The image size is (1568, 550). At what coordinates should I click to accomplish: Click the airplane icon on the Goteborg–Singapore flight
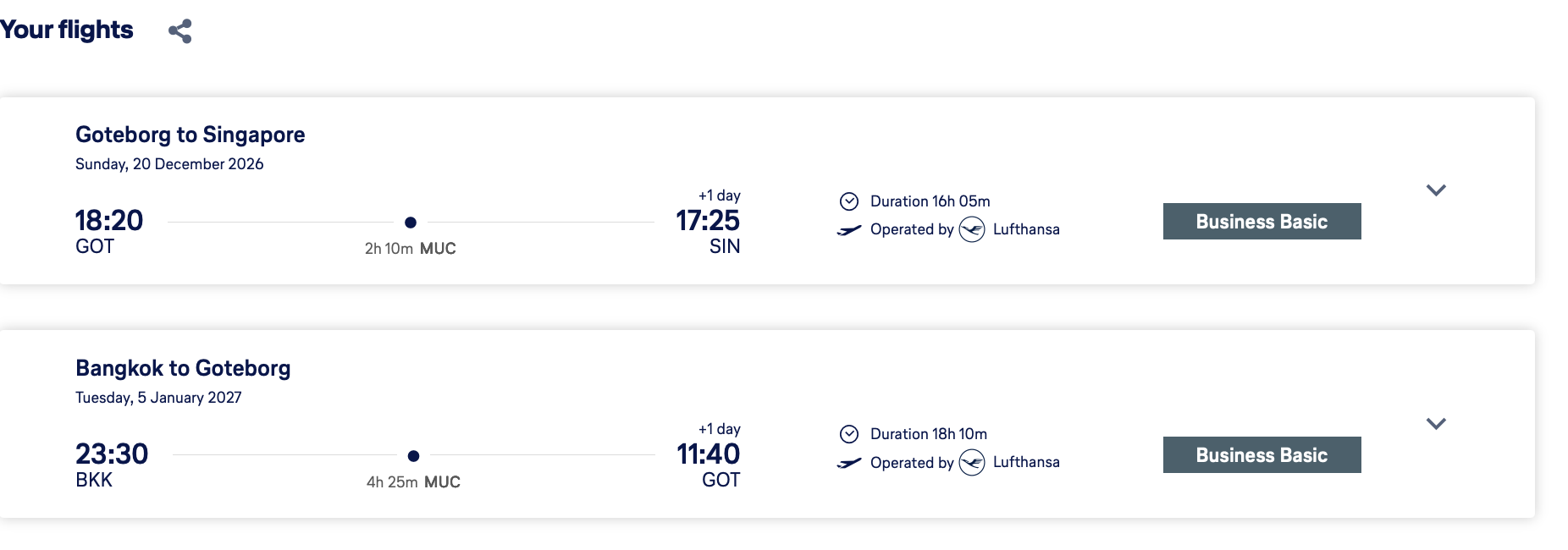pyautogui.click(x=849, y=230)
